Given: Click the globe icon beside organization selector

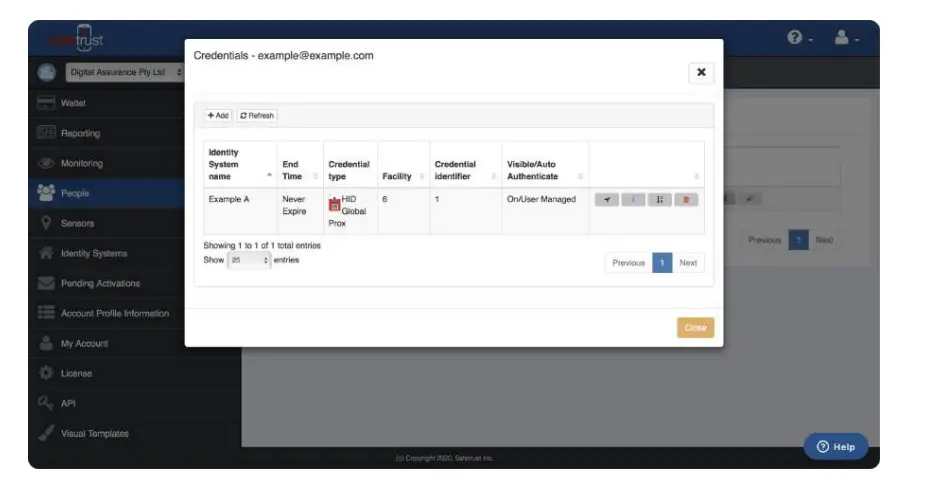Looking at the screenshot, I should [x=46, y=73].
